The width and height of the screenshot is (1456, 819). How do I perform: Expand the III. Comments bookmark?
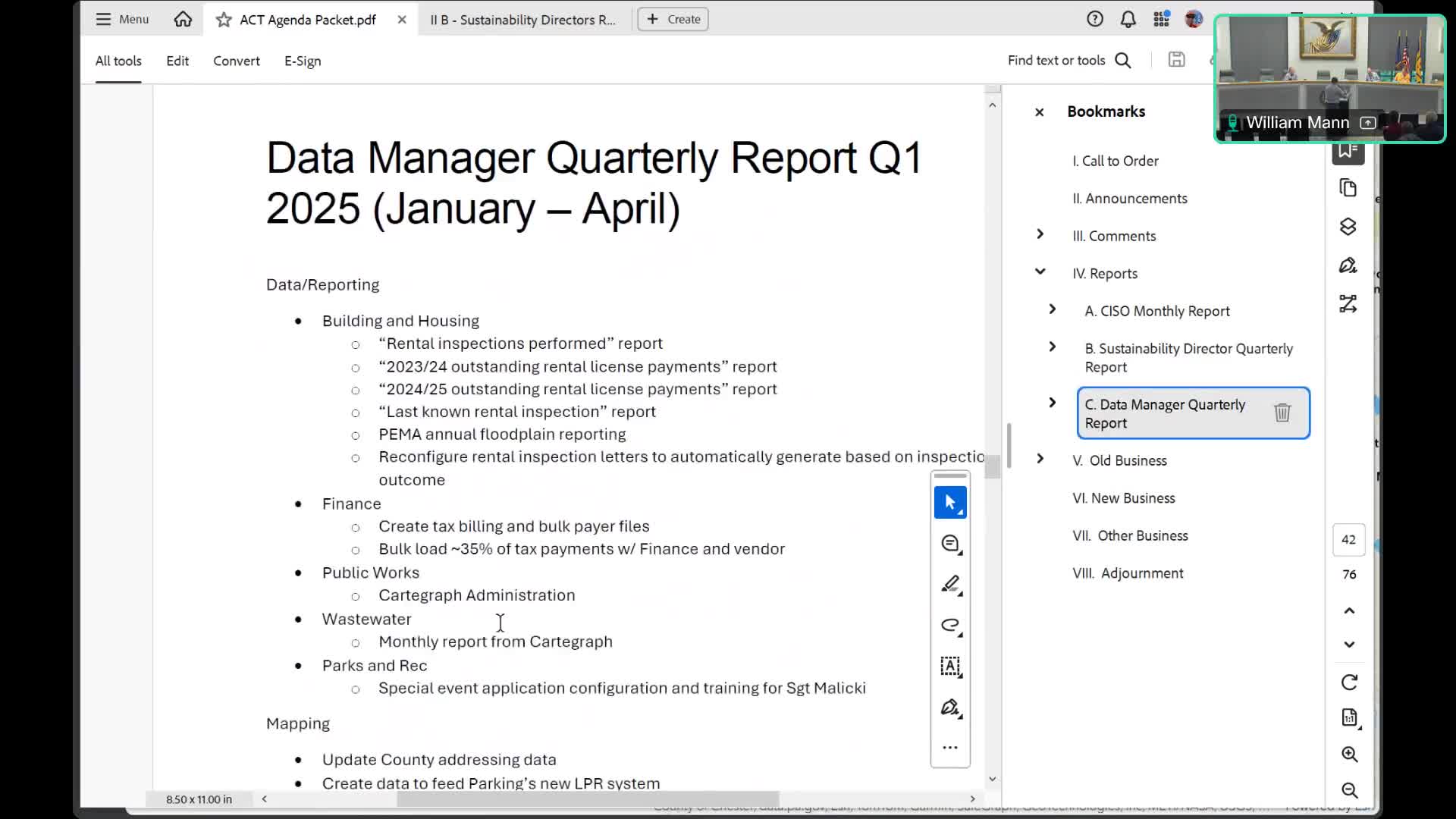(x=1040, y=234)
